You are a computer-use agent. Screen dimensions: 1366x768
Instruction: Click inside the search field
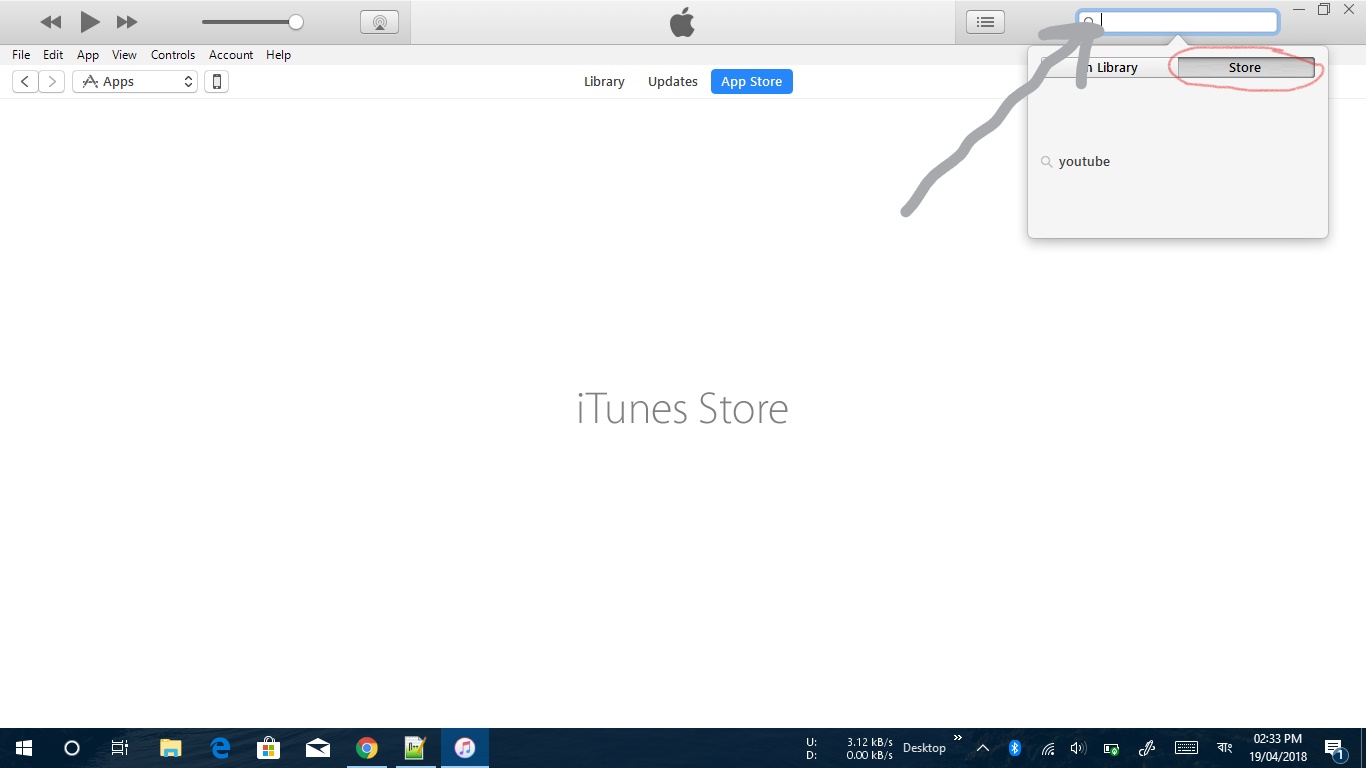point(1178,21)
